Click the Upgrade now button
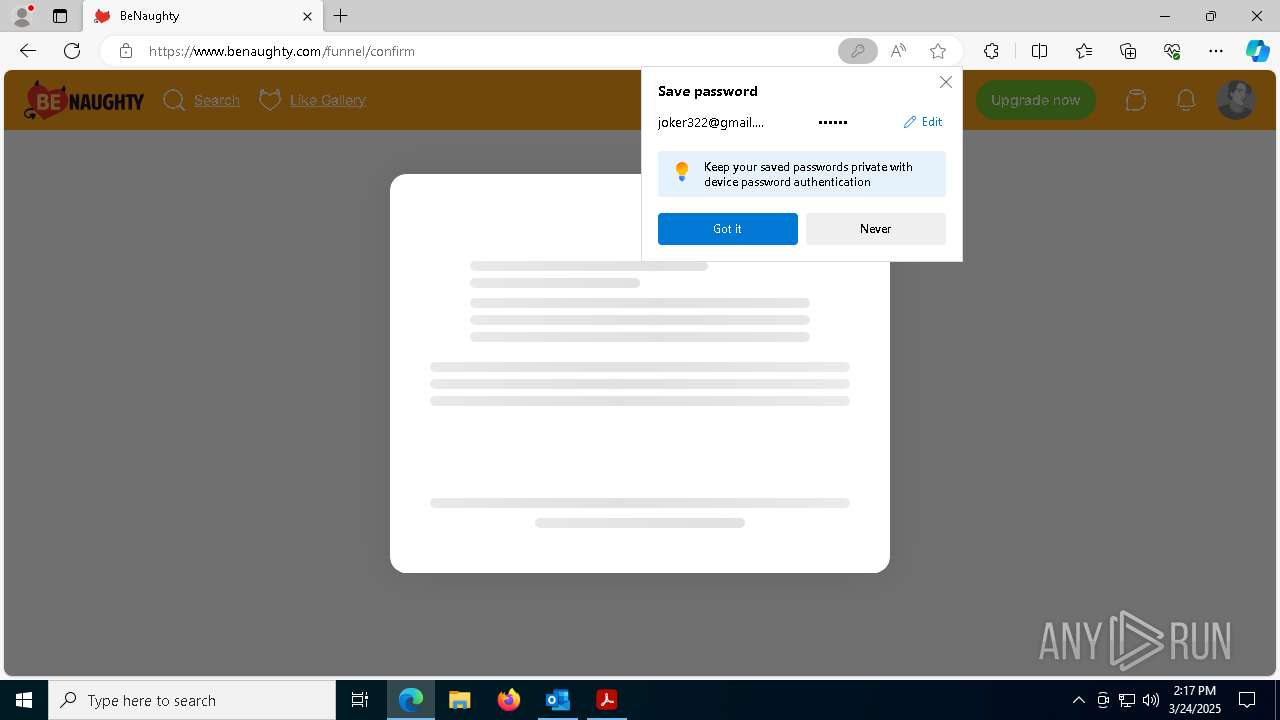The height and width of the screenshot is (720, 1280). click(1035, 100)
